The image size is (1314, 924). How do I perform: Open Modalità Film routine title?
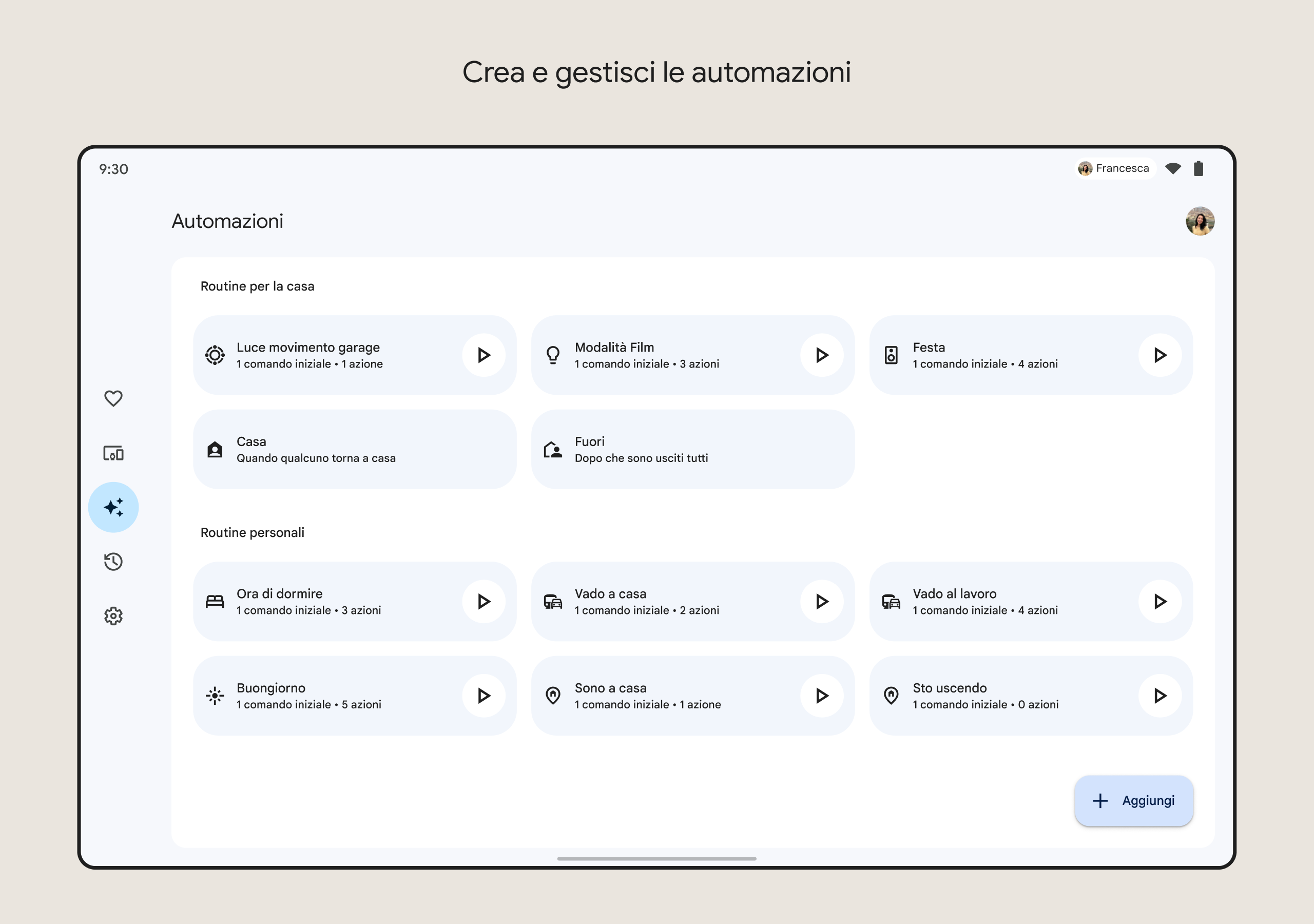614,348
